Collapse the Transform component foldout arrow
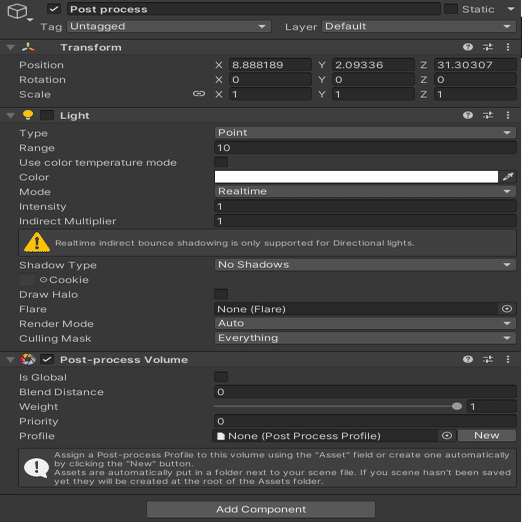The width and height of the screenshot is (522, 522). click(11, 48)
